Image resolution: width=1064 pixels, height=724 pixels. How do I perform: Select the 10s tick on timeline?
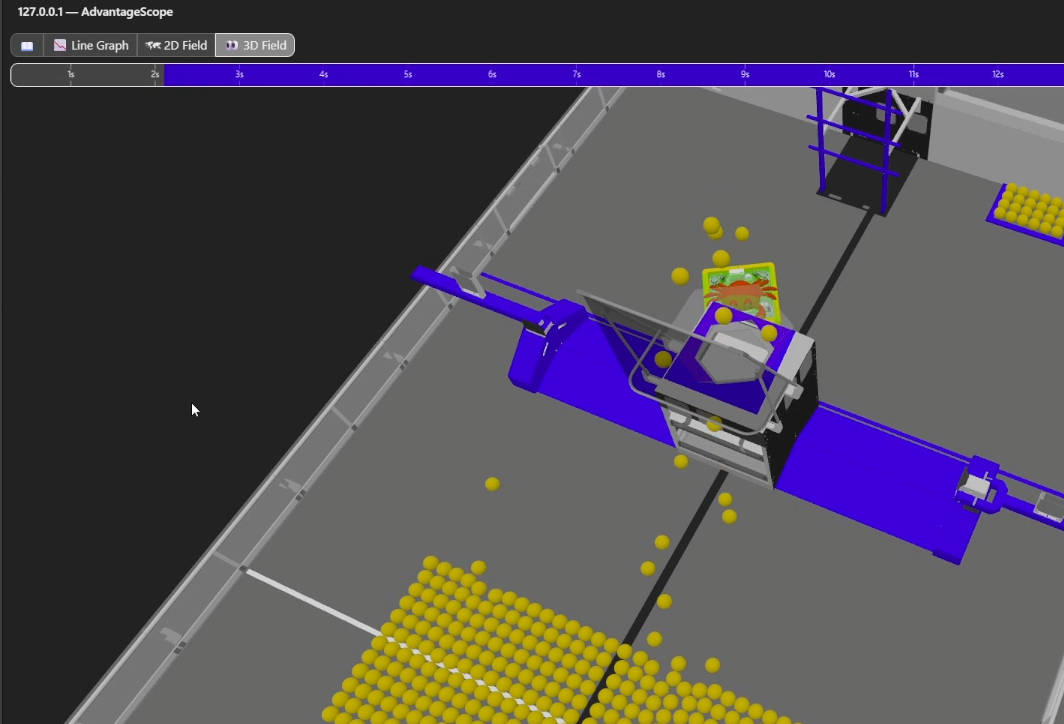[x=829, y=74]
